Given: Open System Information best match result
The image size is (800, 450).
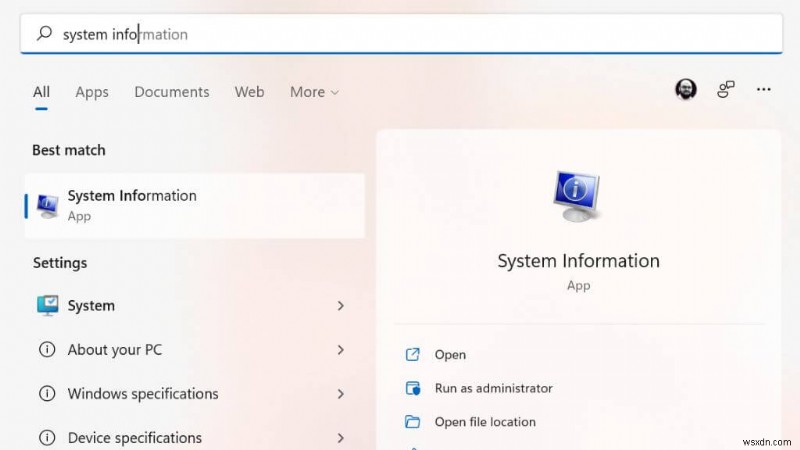Looking at the screenshot, I should [x=195, y=206].
